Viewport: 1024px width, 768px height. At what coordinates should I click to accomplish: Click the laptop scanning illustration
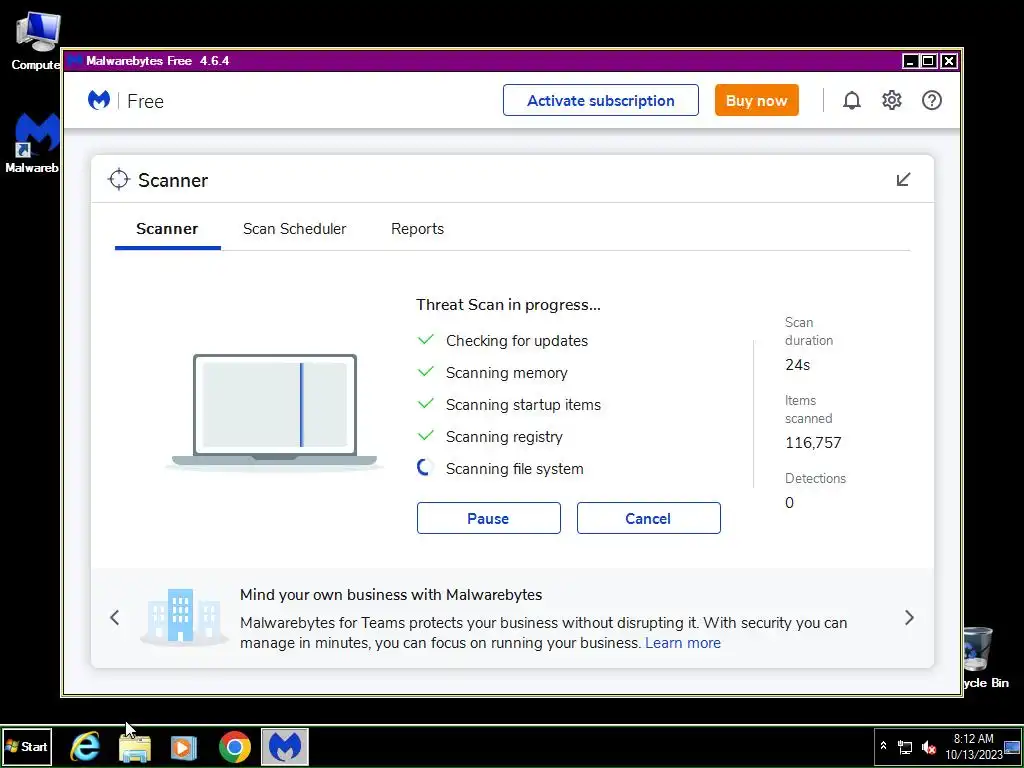(274, 411)
